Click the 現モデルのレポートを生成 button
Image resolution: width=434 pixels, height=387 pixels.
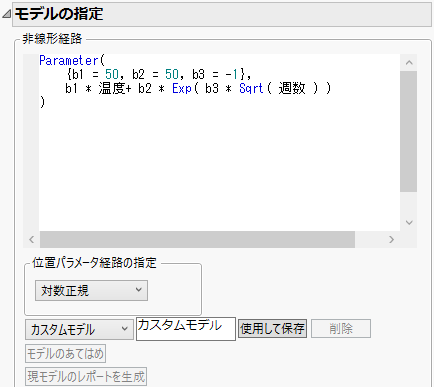(86, 376)
